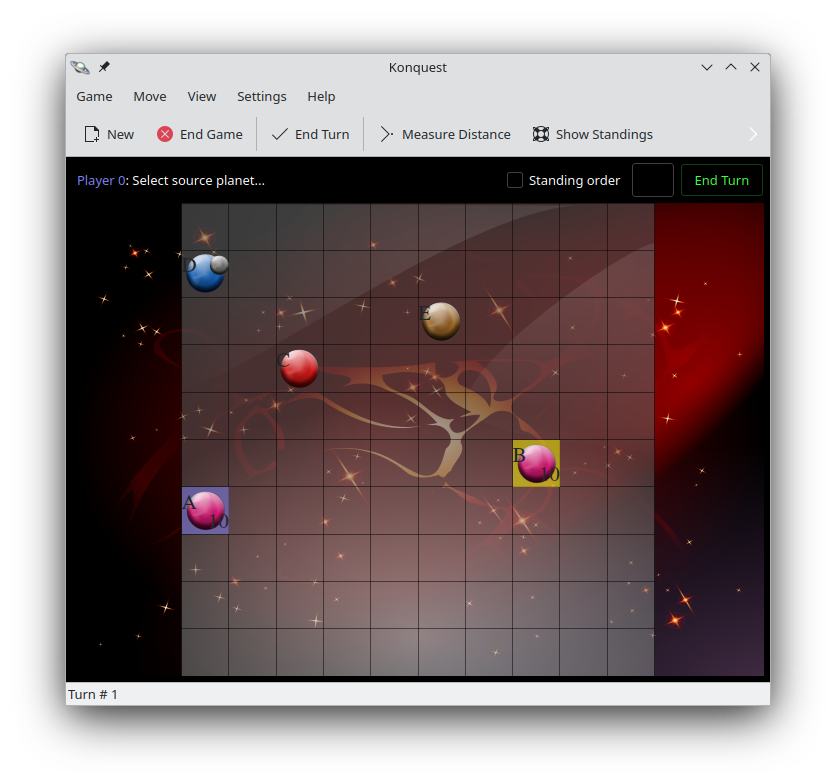Click the New game toolbar icon
The image size is (837, 784).
click(92, 134)
